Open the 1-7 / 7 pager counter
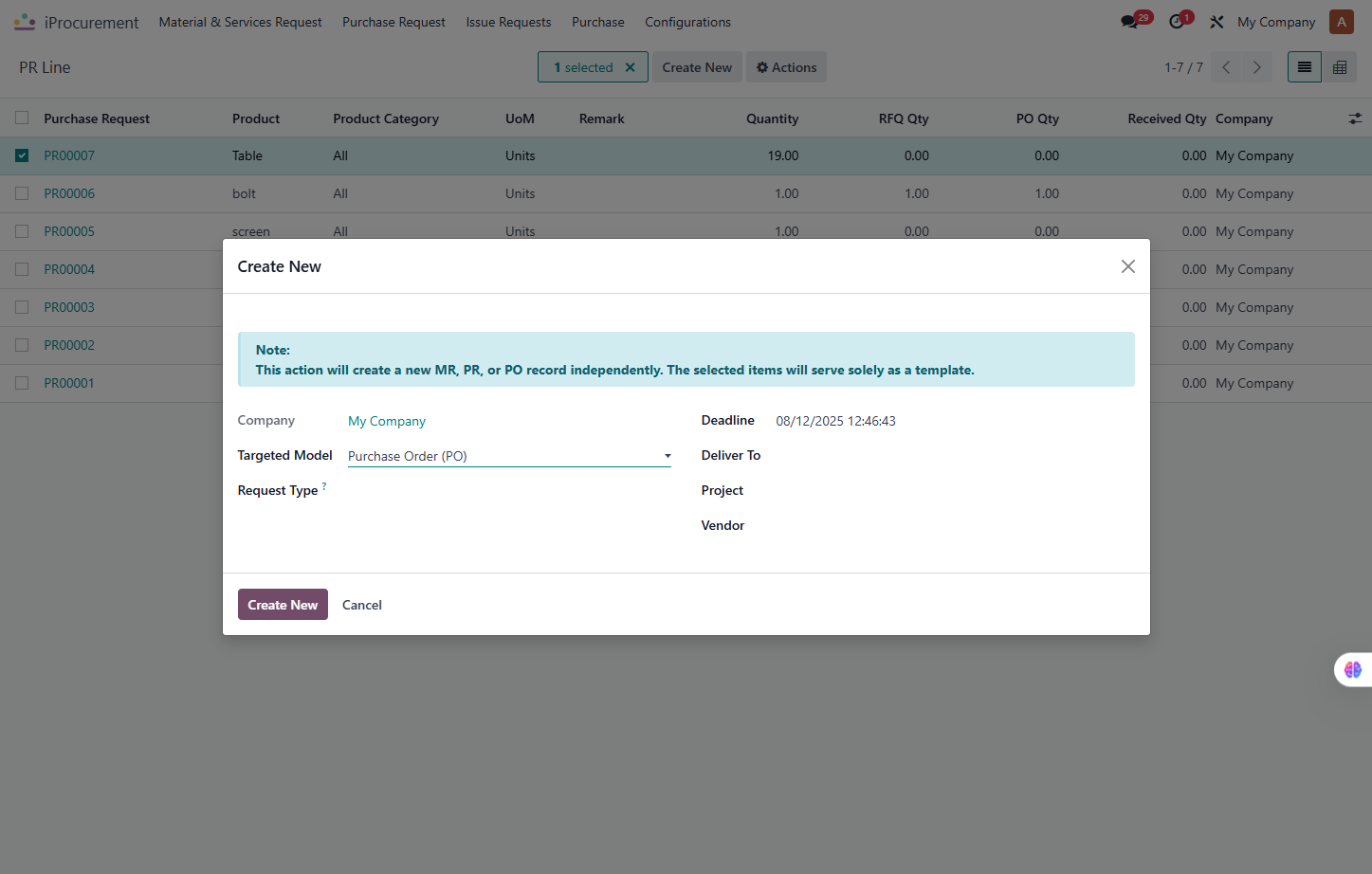Viewport: 1372px width, 874px height. (1183, 67)
